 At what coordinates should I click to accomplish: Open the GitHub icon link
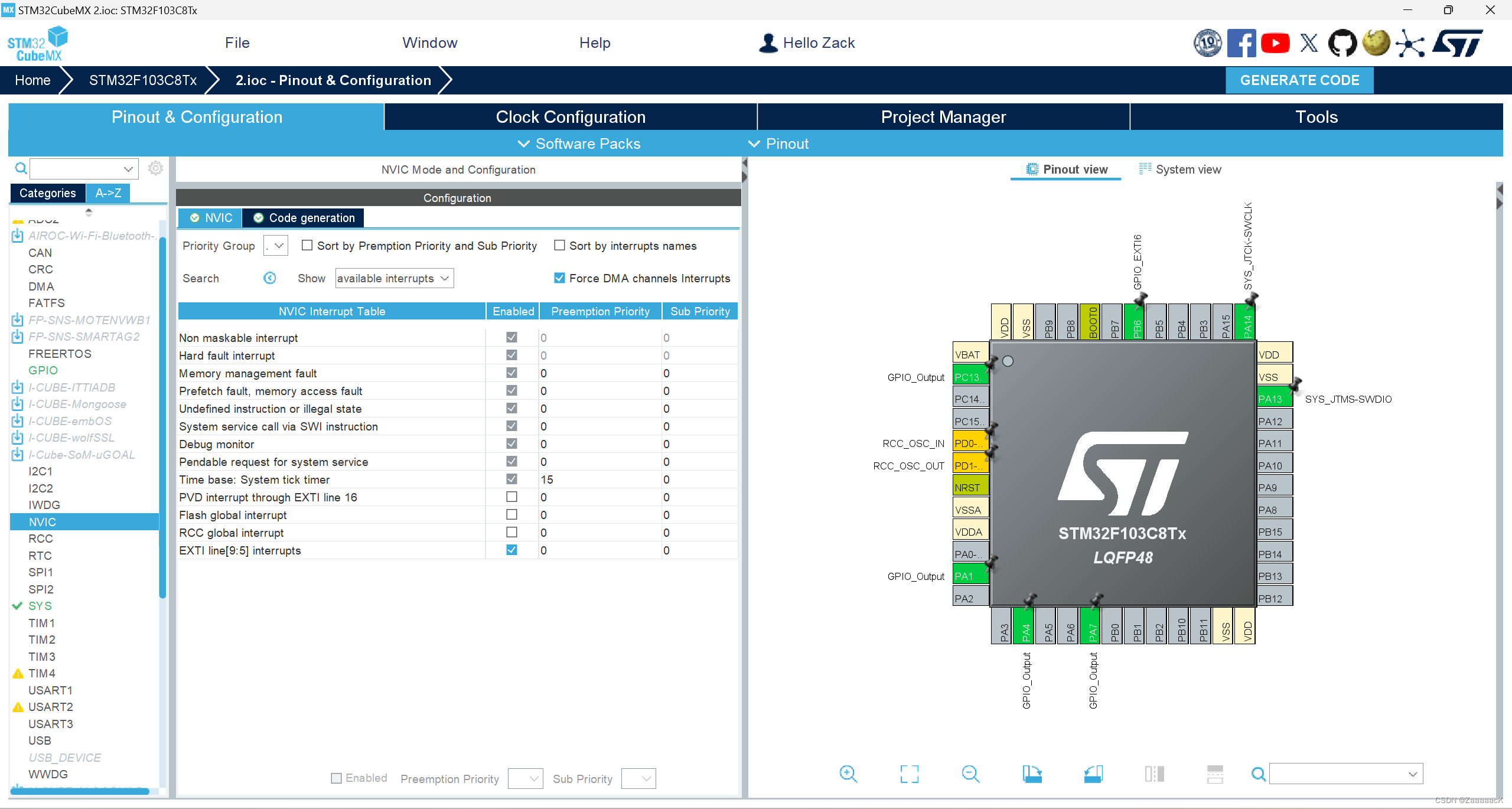(x=1342, y=43)
